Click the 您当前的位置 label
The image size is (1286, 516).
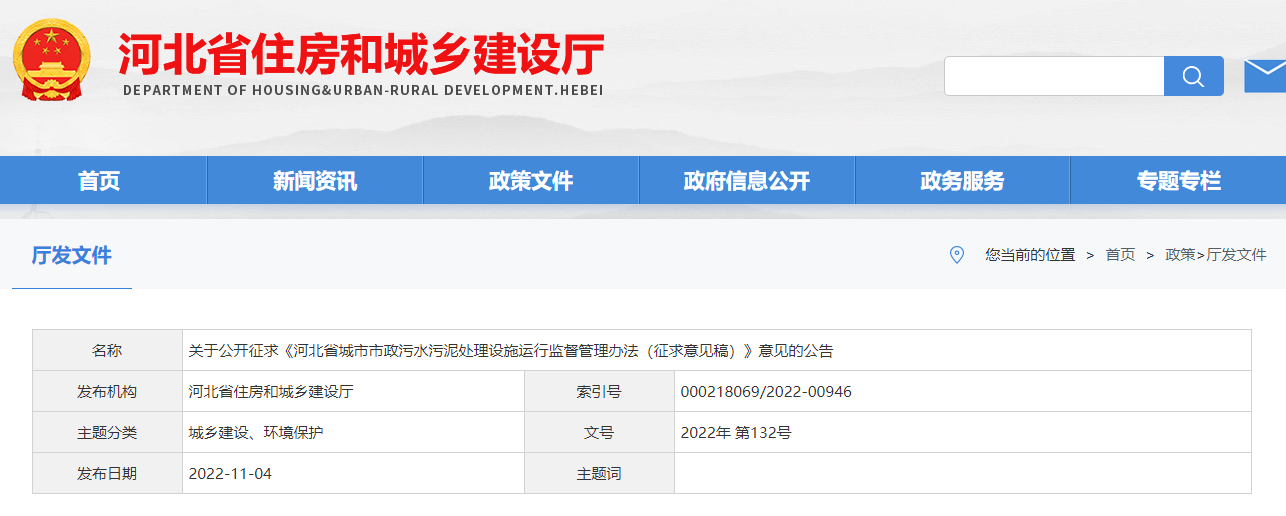(x=1030, y=255)
